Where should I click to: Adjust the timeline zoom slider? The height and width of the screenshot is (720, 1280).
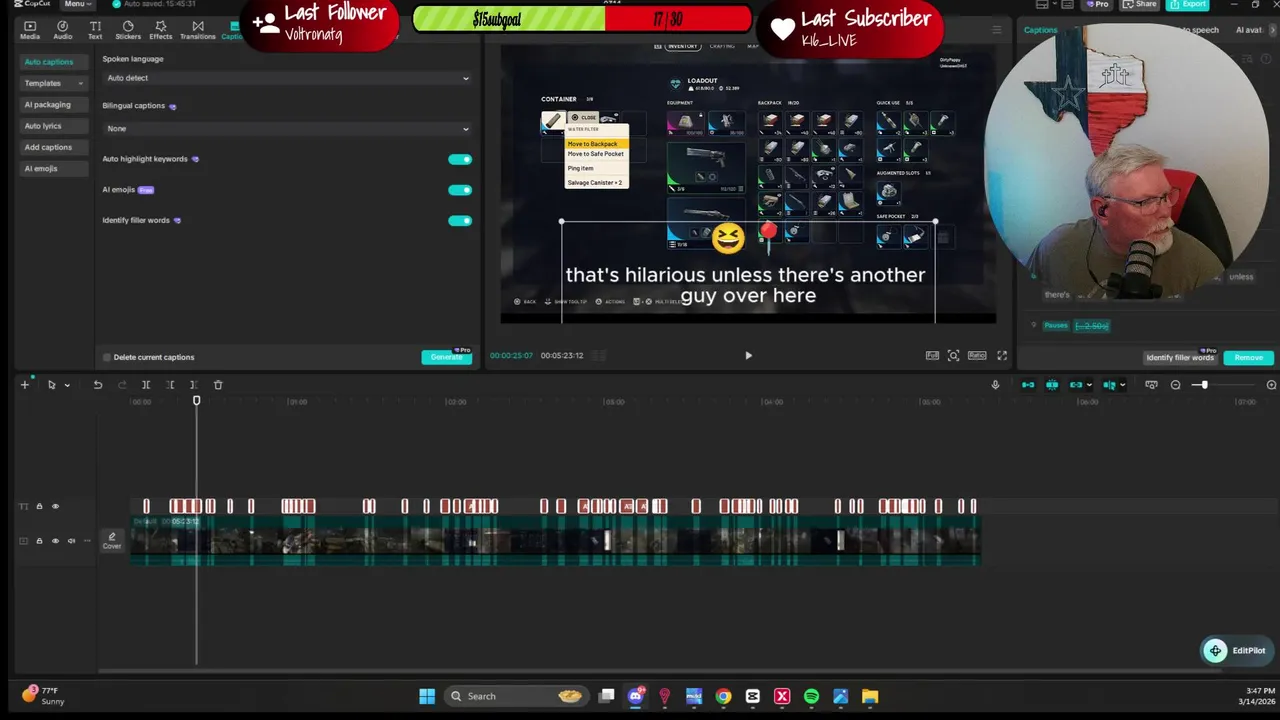click(1204, 385)
